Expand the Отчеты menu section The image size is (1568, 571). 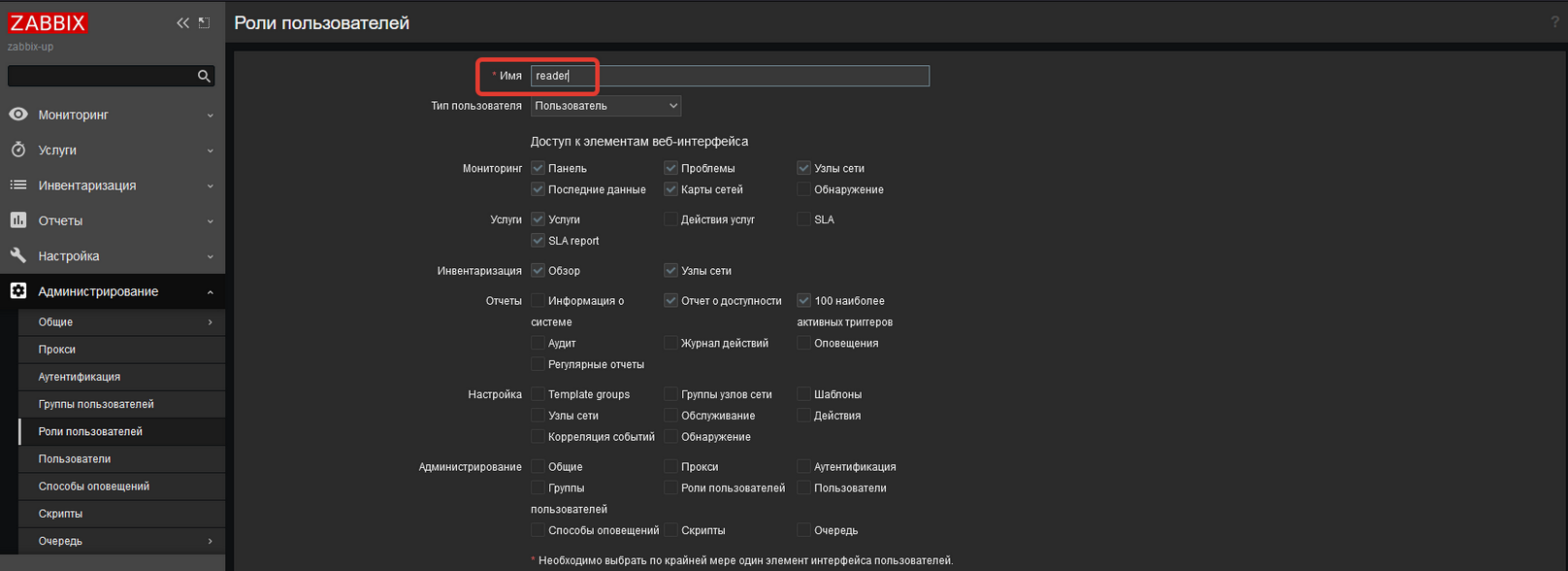click(113, 220)
